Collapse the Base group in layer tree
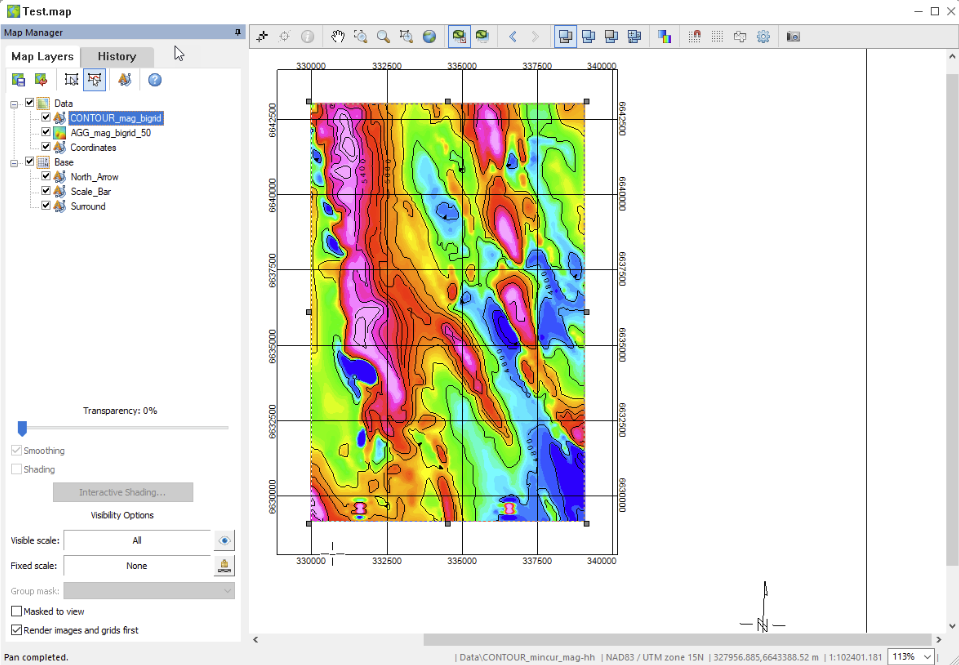The height and width of the screenshot is (665, 959). click(14, 163)
